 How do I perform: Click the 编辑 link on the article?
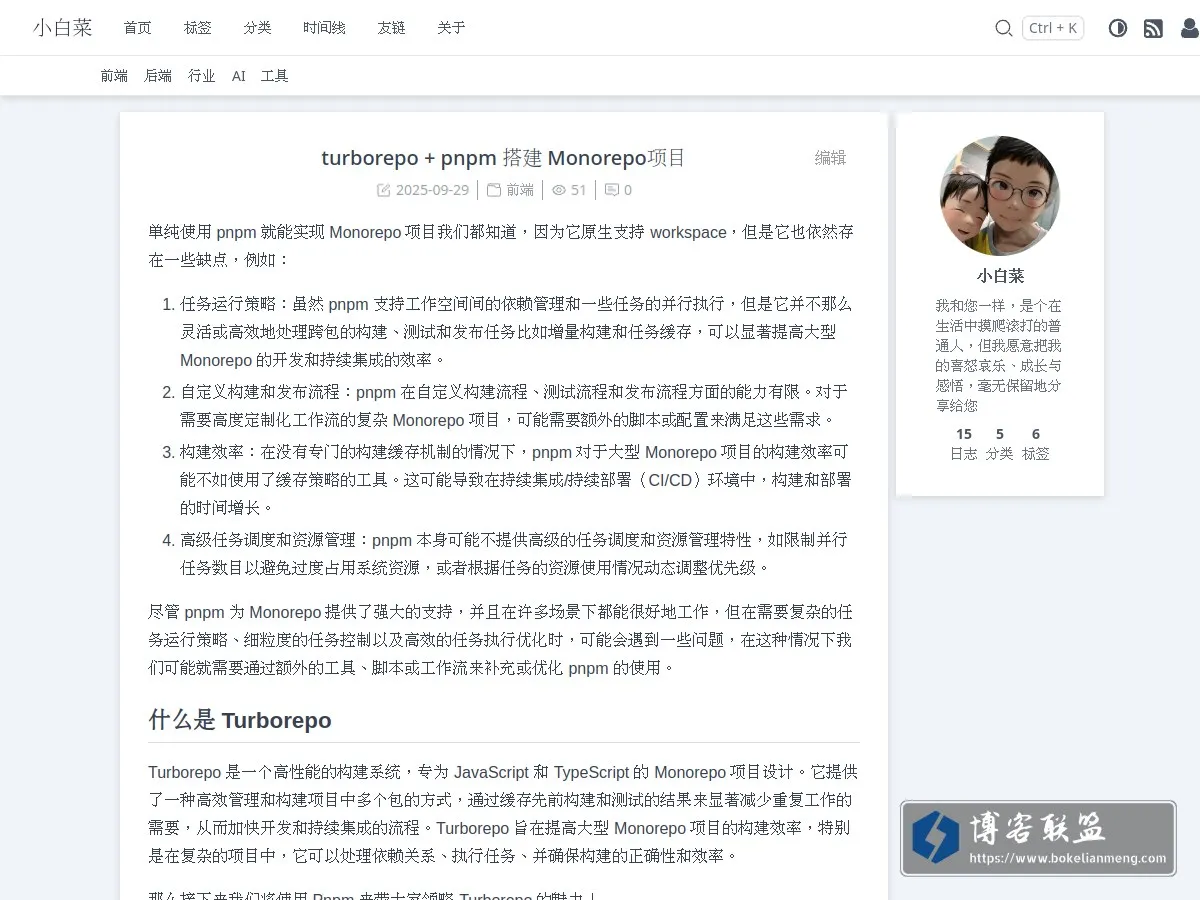click(x=830, y=158)
